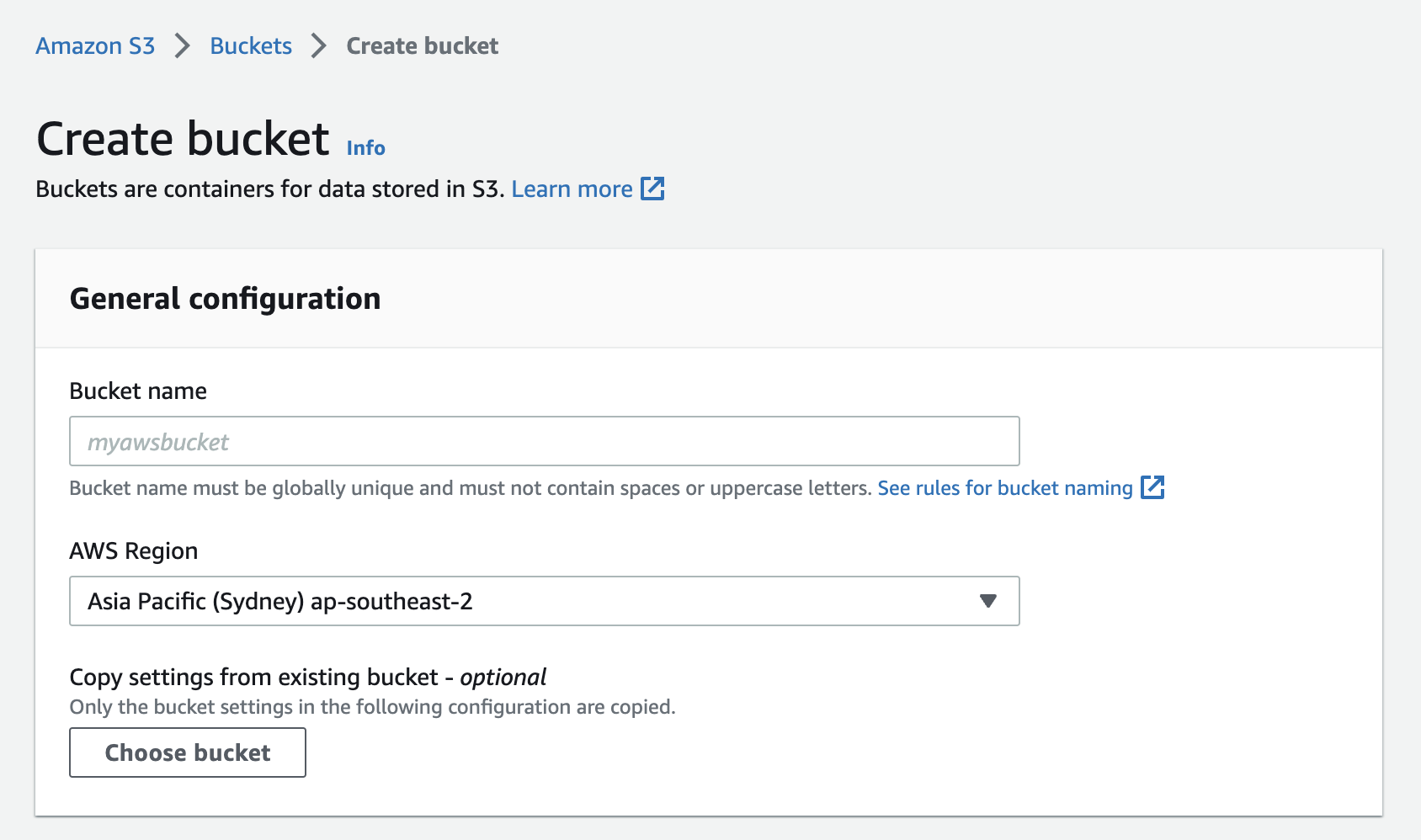The image size is (1421, 840).
Task: Click 'Only the bucket settings' description text
Action: point(372,707)
